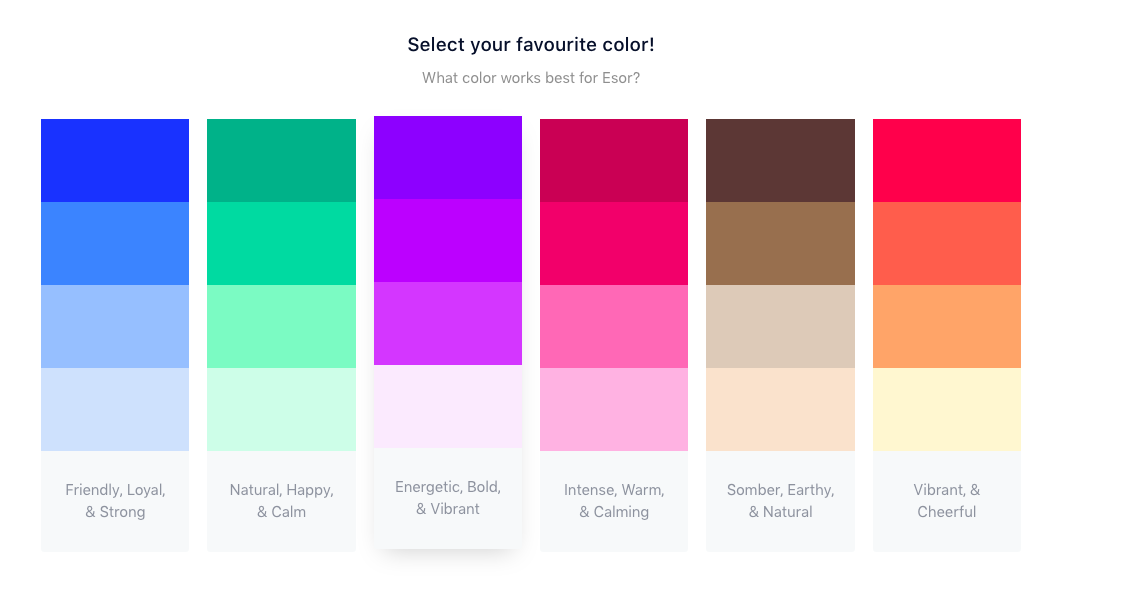
Task: Pick the "Vibrant, & Cheerful" palette label
Action: (x=947, y=501)
